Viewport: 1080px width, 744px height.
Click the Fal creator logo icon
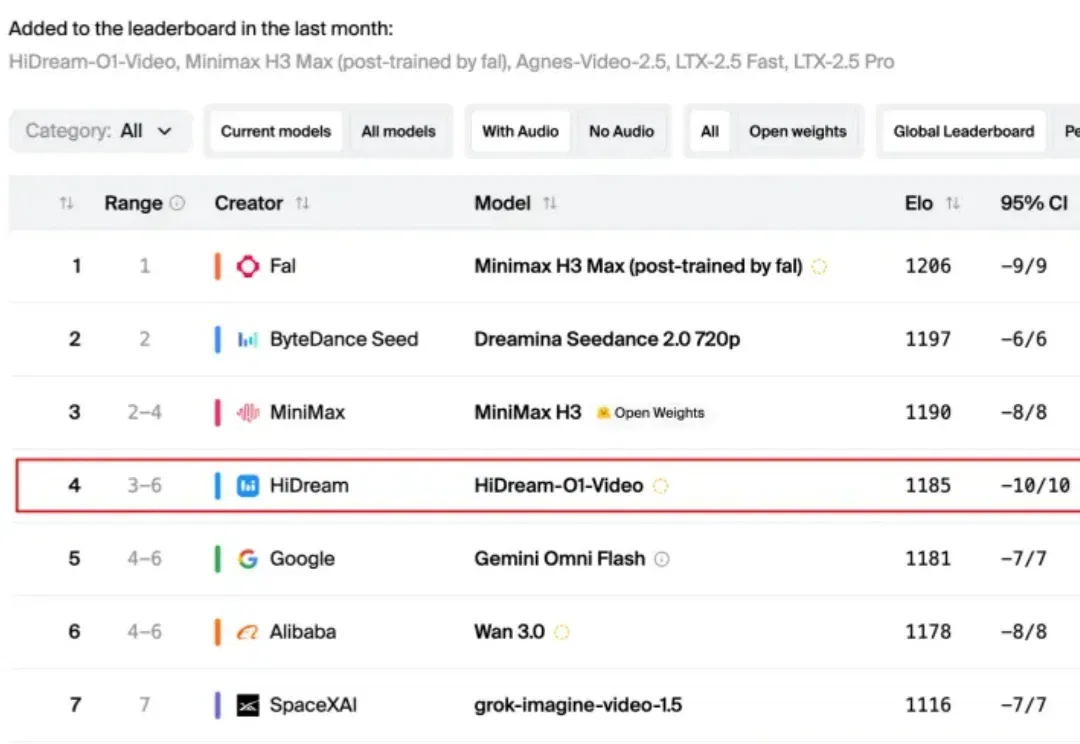click(x=248, y=266)
